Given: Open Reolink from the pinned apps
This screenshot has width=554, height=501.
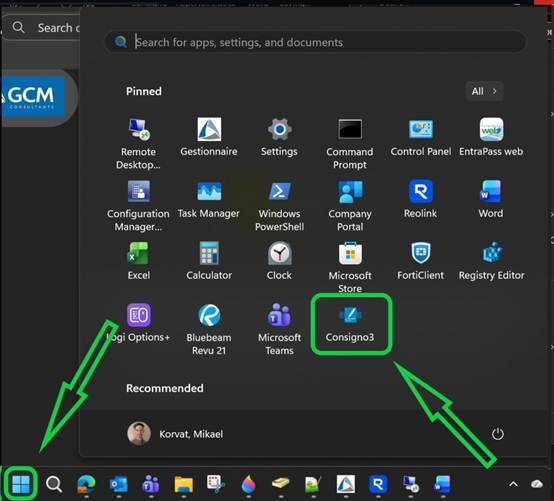Looking at the screenshot, I should coord(420,199).
